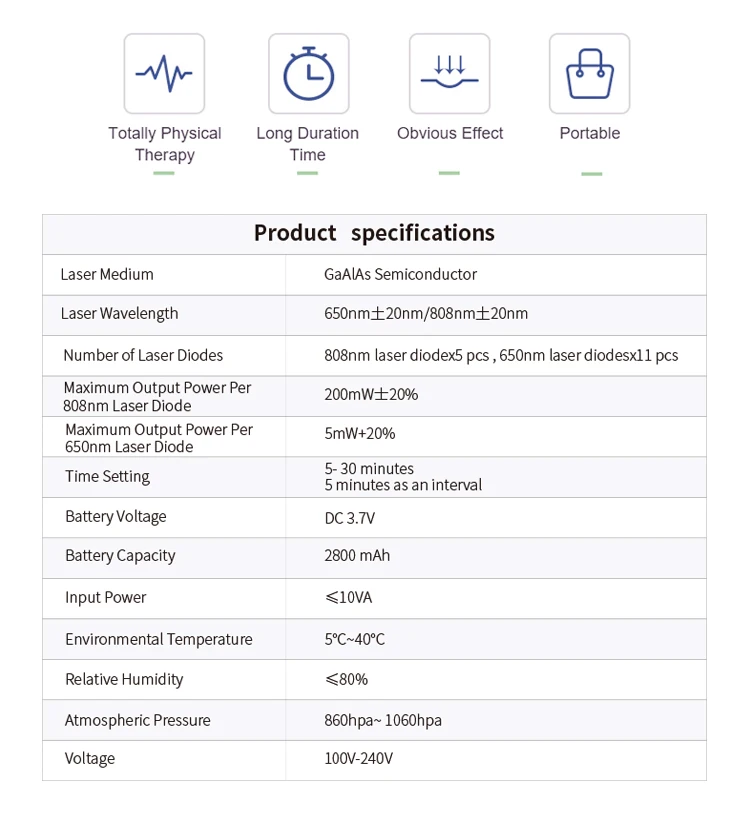The image size is (750, 817).
Task: Click the 'Portable' label text
Action: 590,133
